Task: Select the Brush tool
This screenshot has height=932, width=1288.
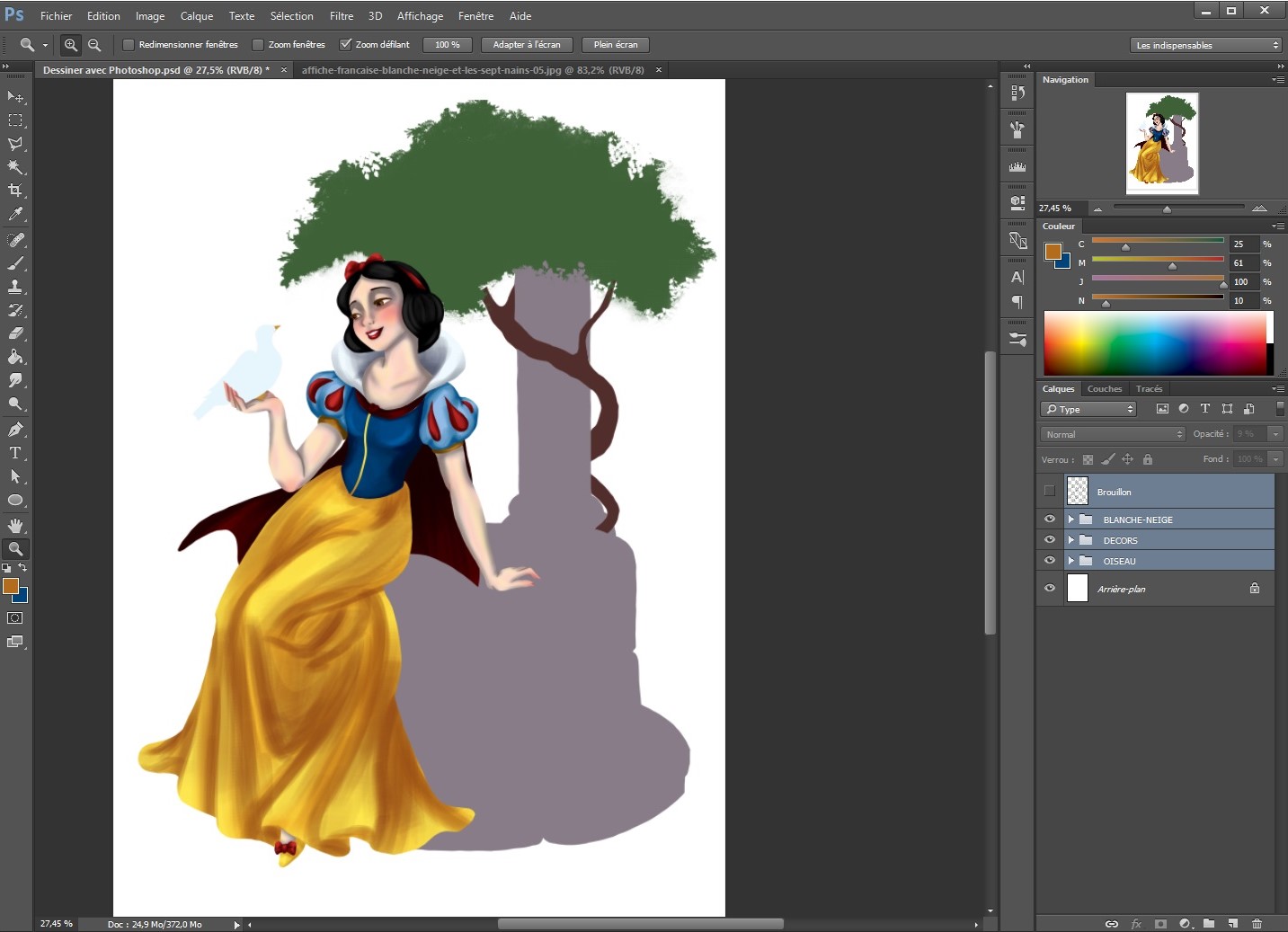Action: (15, 264)
